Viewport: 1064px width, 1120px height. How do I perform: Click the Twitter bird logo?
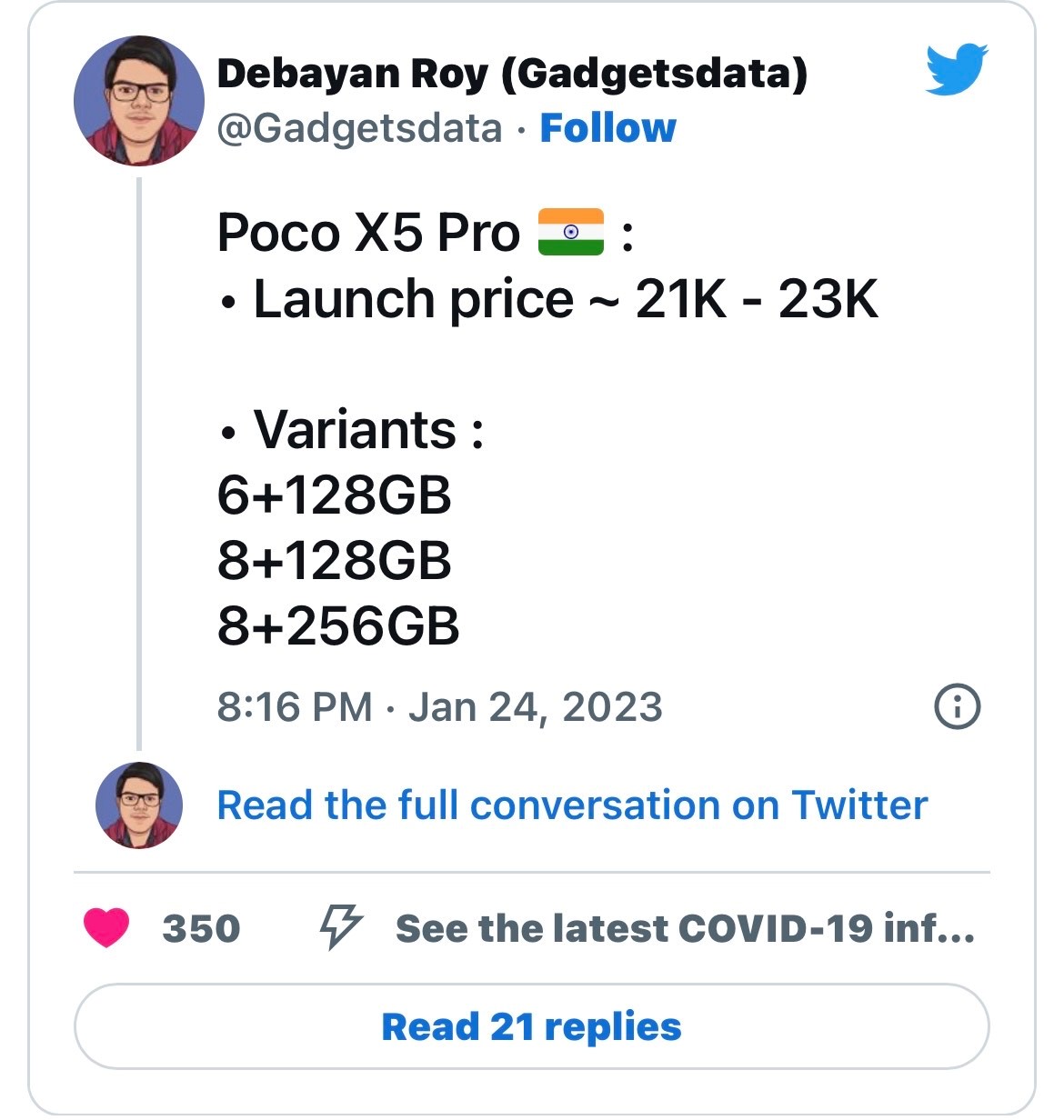coord(957,70)
